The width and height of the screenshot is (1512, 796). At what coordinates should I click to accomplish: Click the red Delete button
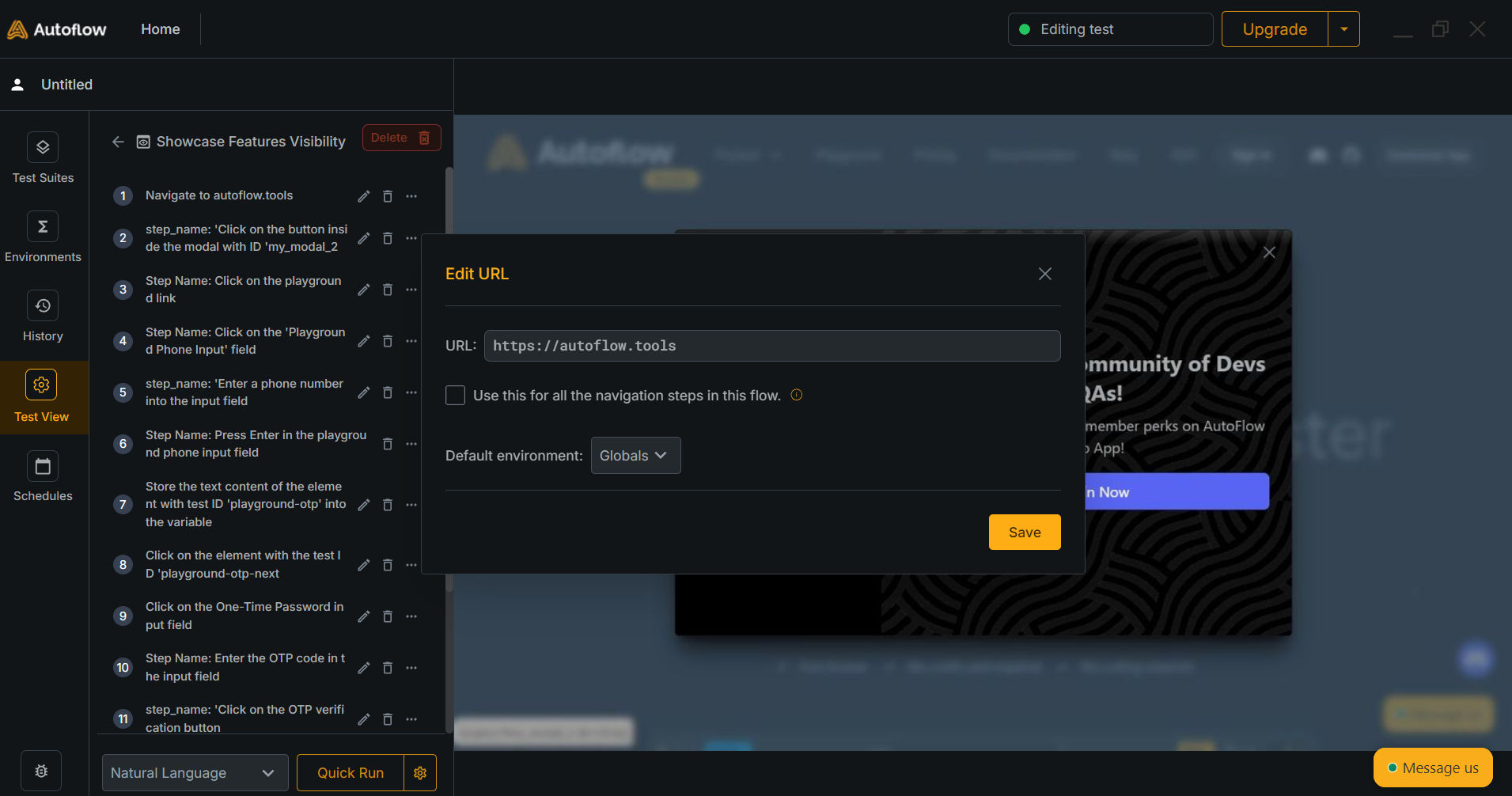[x=401, y=138]
